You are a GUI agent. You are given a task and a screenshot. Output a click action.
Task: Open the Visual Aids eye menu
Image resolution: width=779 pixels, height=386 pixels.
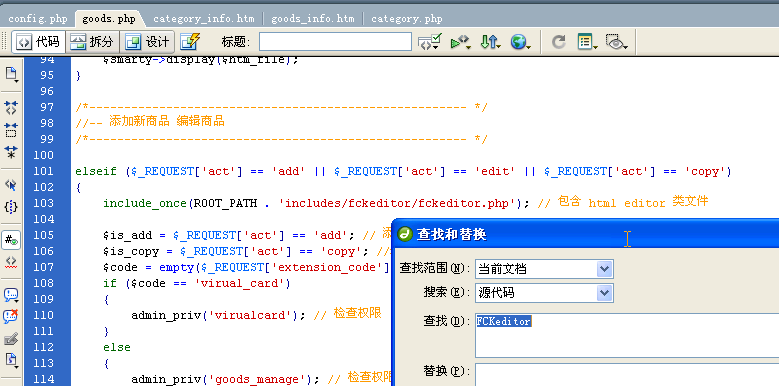coord(617,42)
